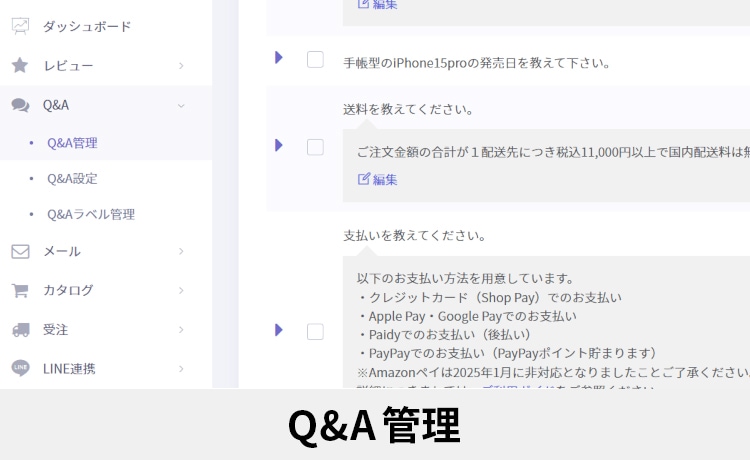Click the line 以下のお支払い方法を用意しています。
The width and height of the screenshot is (750, 460).
point(465,278)
